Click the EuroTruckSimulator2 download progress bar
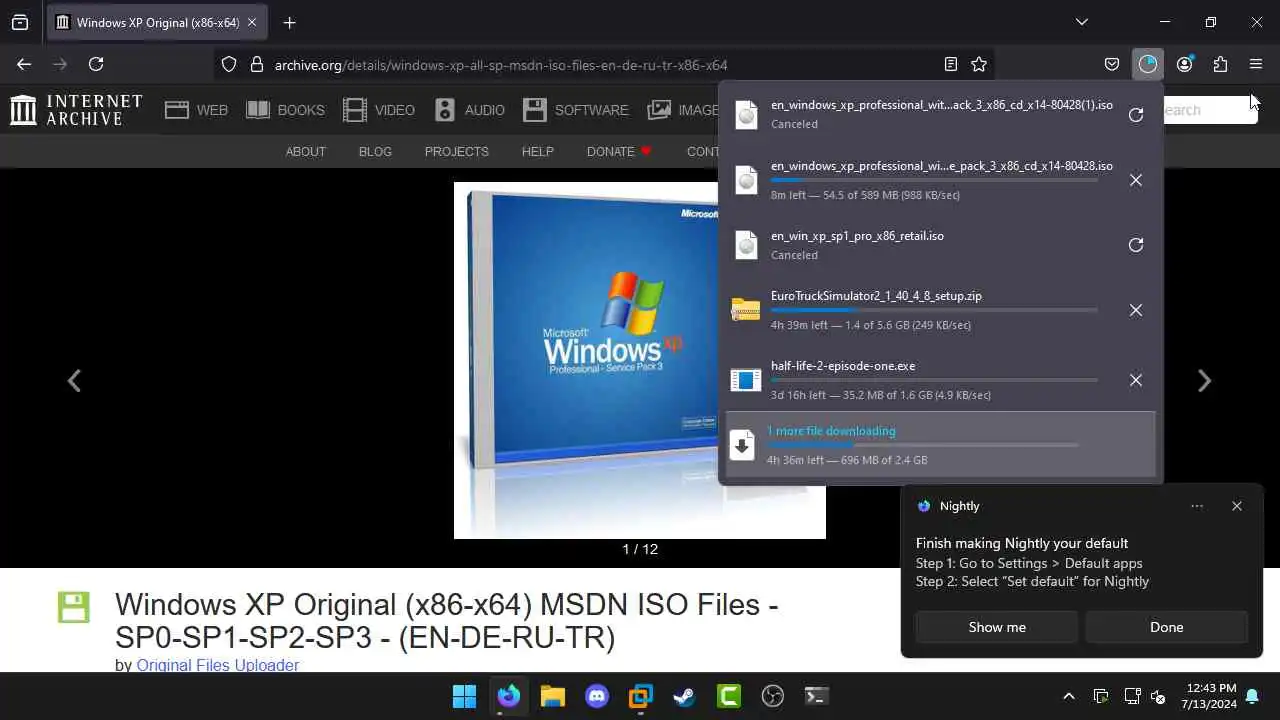 tap(934, 310)
